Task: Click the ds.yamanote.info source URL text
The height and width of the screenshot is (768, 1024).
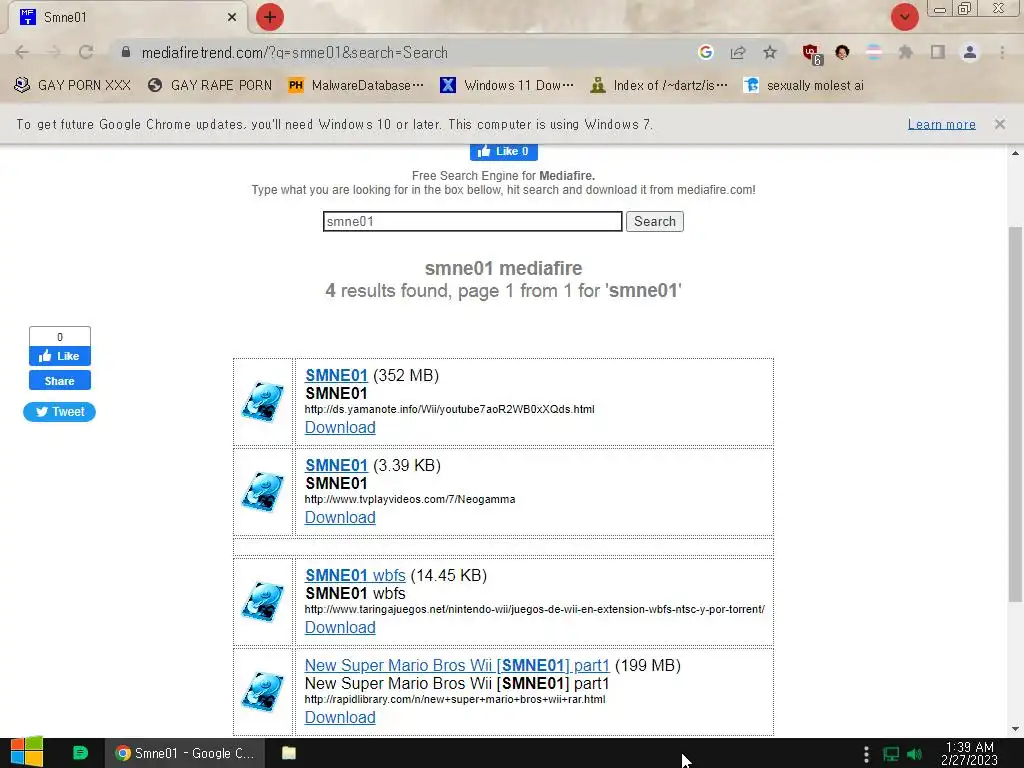Action: [x=449, y=409]
